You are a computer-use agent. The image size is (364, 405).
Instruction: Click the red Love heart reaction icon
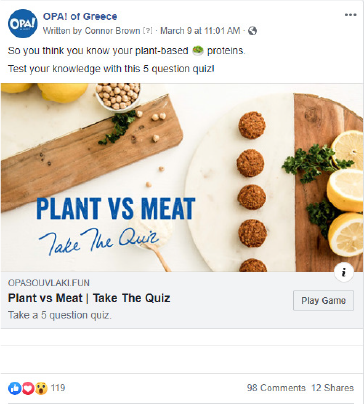pyautogui.click(x=28, y=388)
